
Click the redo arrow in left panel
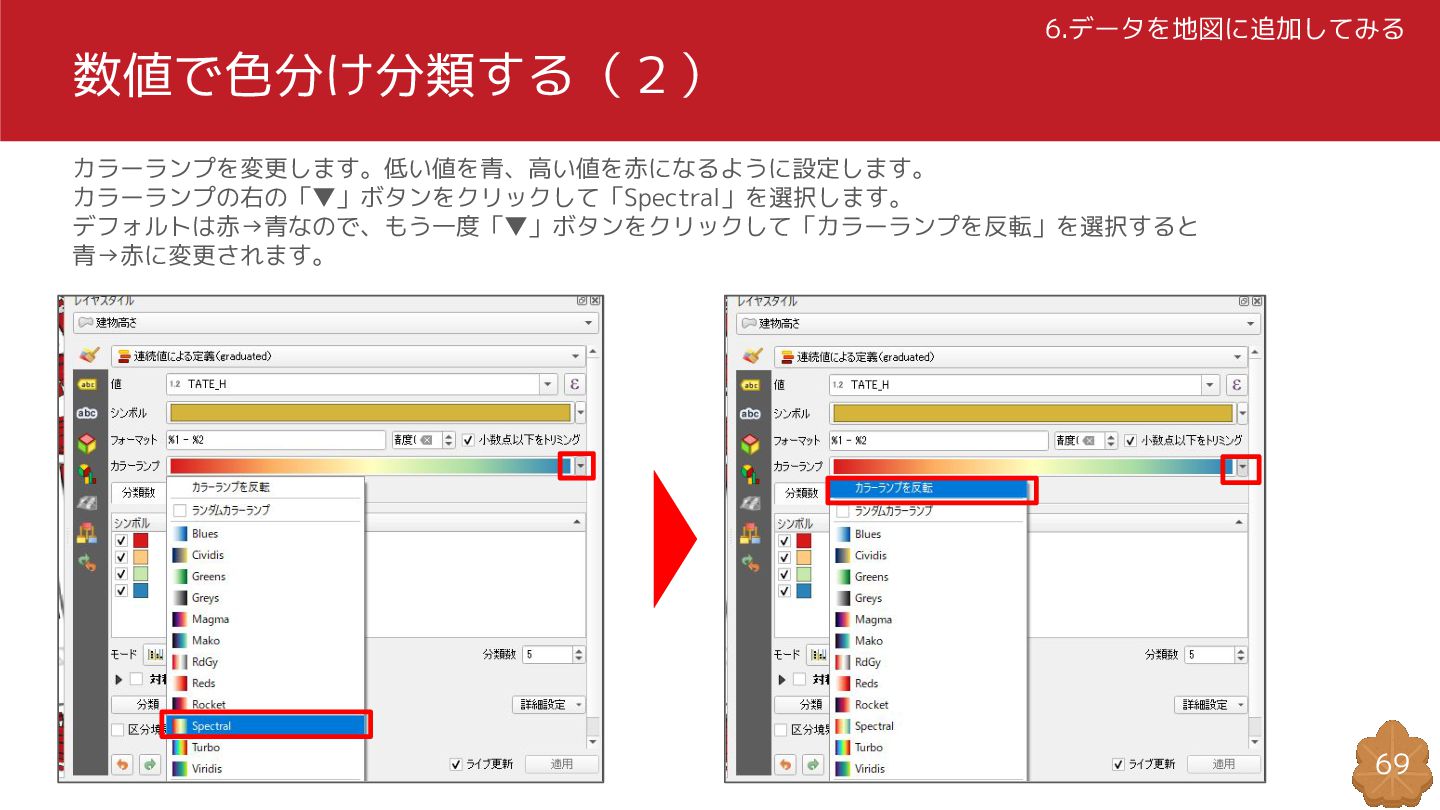[x=150, y=764]
